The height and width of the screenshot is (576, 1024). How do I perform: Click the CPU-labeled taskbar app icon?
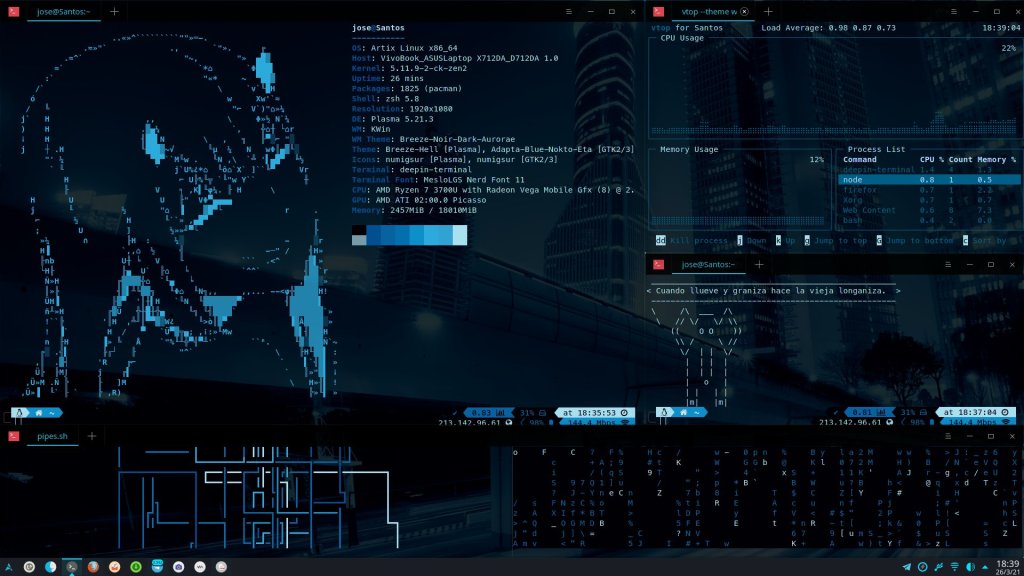pos(158,567)
